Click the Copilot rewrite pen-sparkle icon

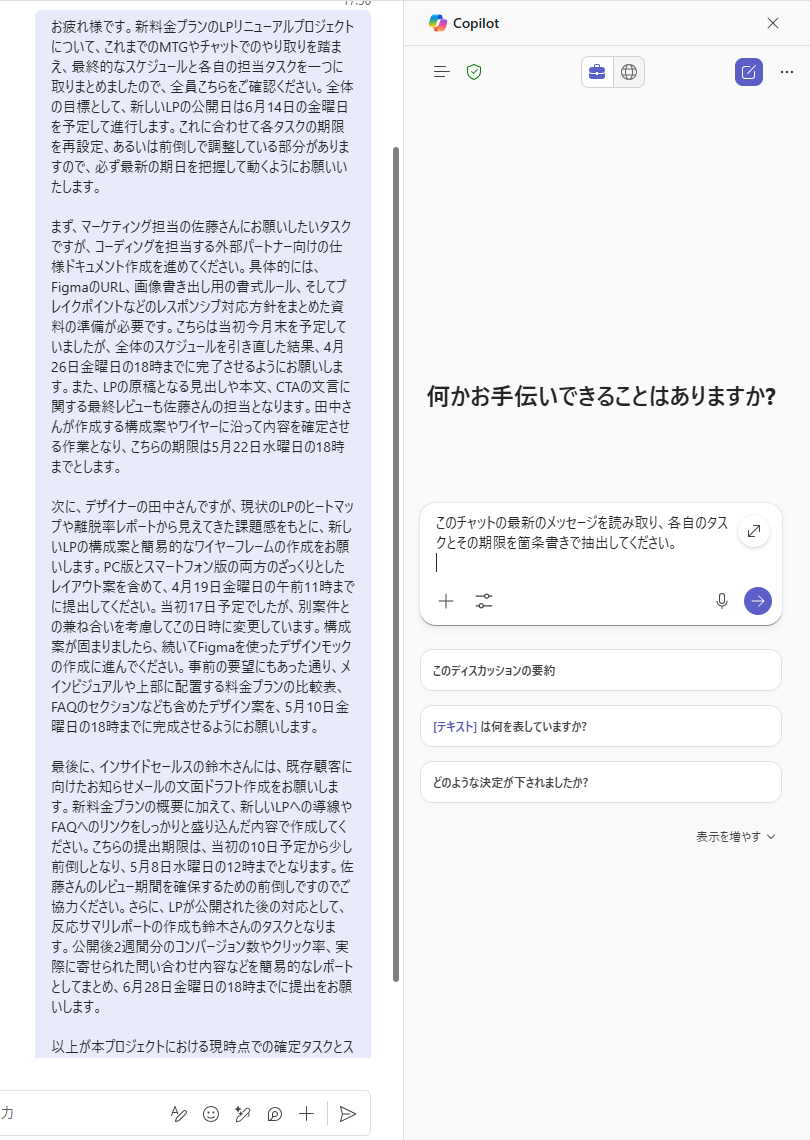click(243, 1114)
